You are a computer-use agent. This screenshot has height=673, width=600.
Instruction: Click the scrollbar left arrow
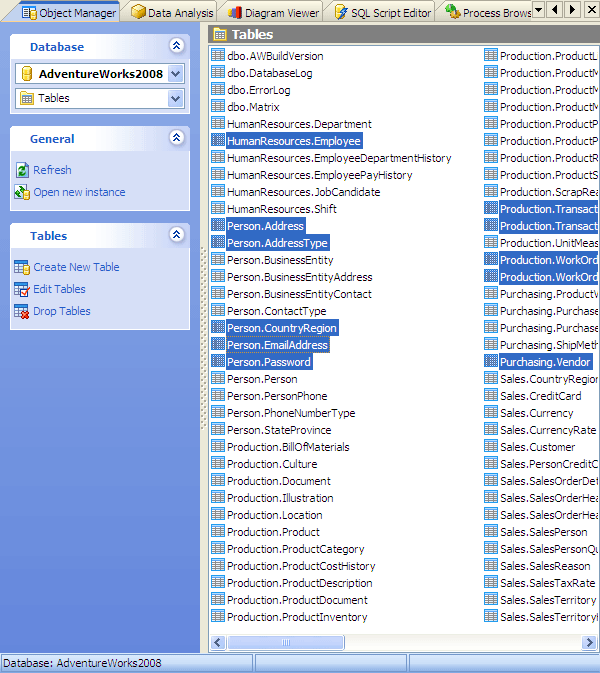pyautogui.click(x=218, y=643)
